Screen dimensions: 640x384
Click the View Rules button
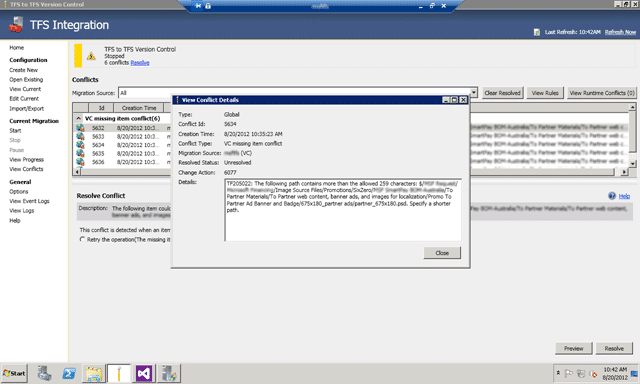(x=545, y=93)
